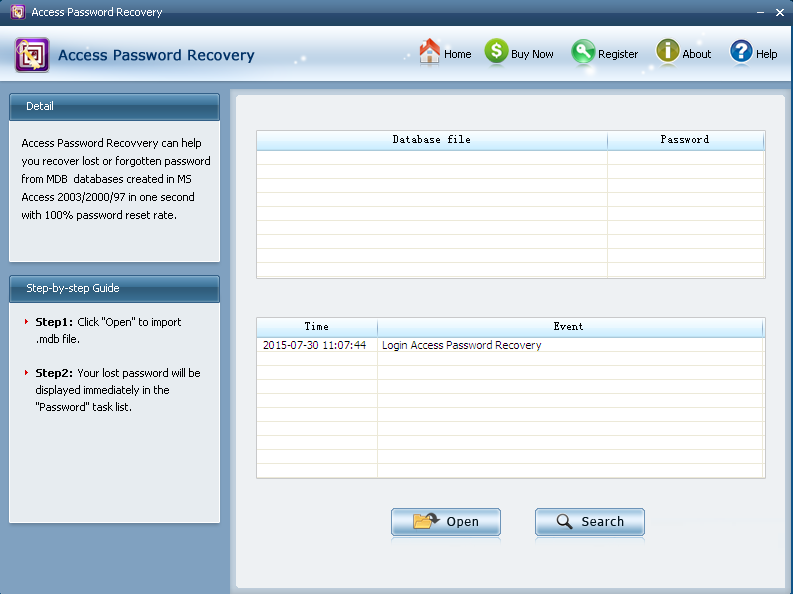Click the Event column header
The image size is (793, 594).
tap(569, 327)
